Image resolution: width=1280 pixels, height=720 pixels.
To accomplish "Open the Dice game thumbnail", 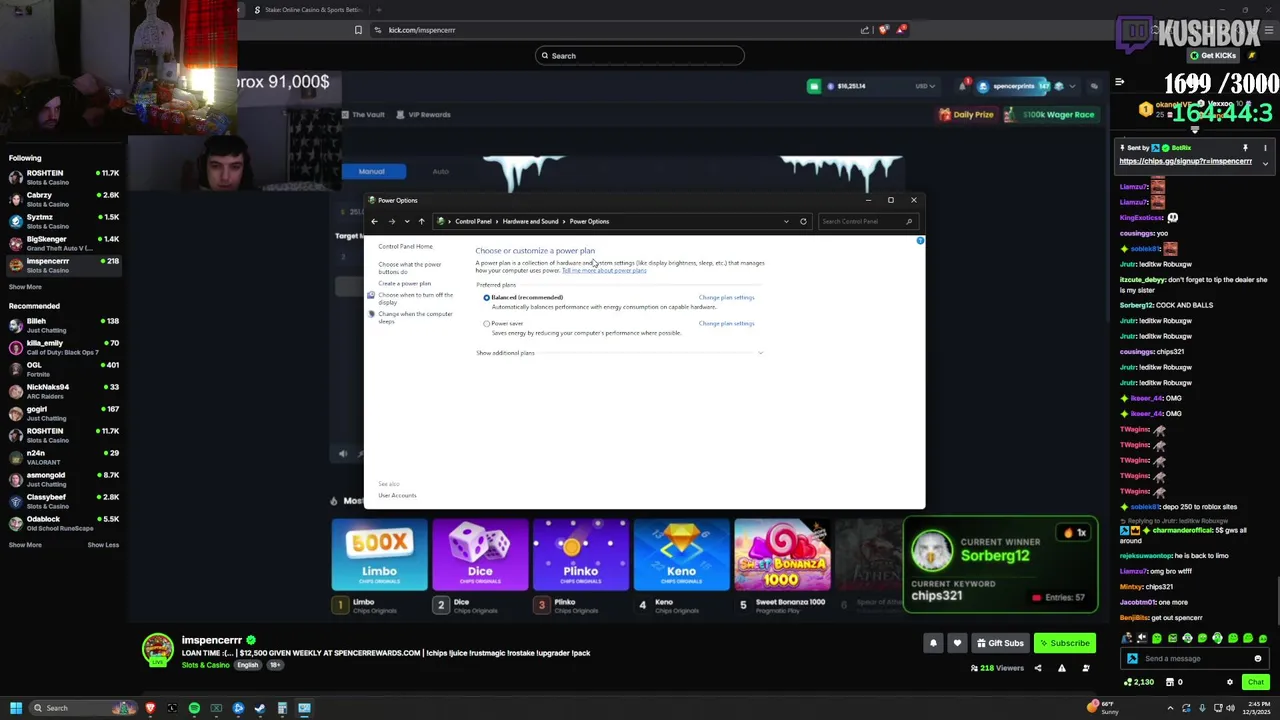I will tap(480, 555).
